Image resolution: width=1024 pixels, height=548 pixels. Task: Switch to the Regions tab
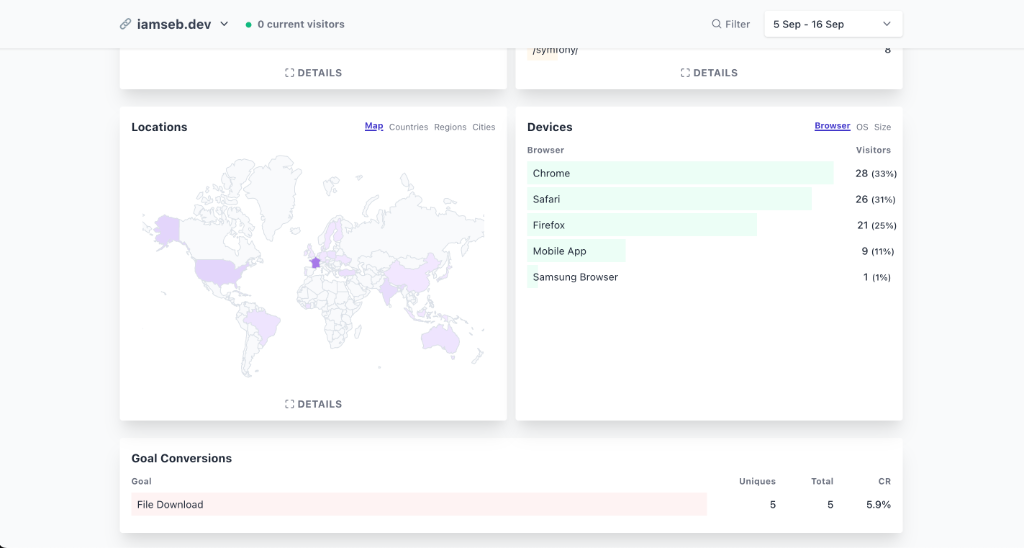coord(450,127)
